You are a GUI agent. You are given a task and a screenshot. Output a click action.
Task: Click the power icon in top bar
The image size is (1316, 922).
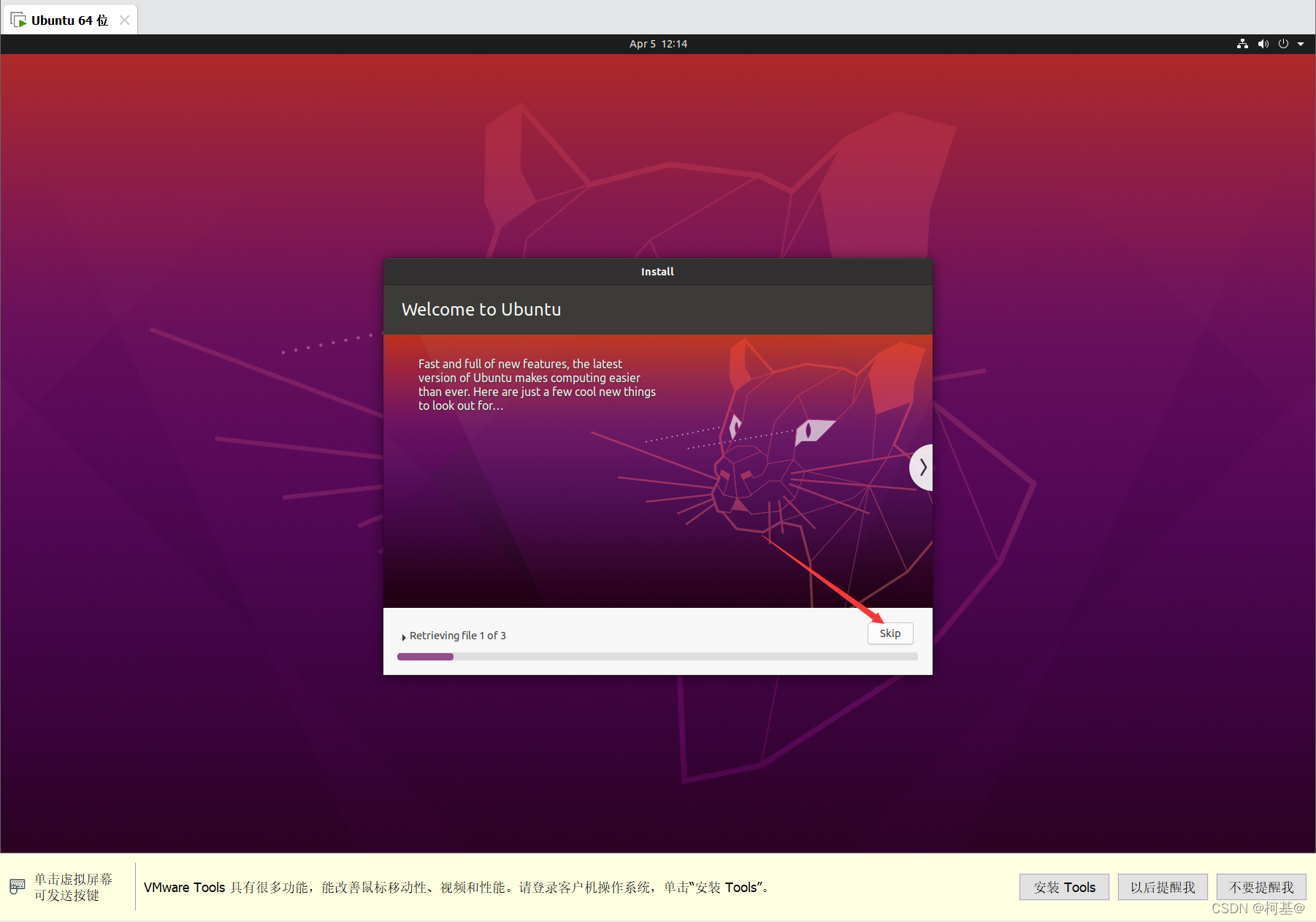pos(1283,44)
